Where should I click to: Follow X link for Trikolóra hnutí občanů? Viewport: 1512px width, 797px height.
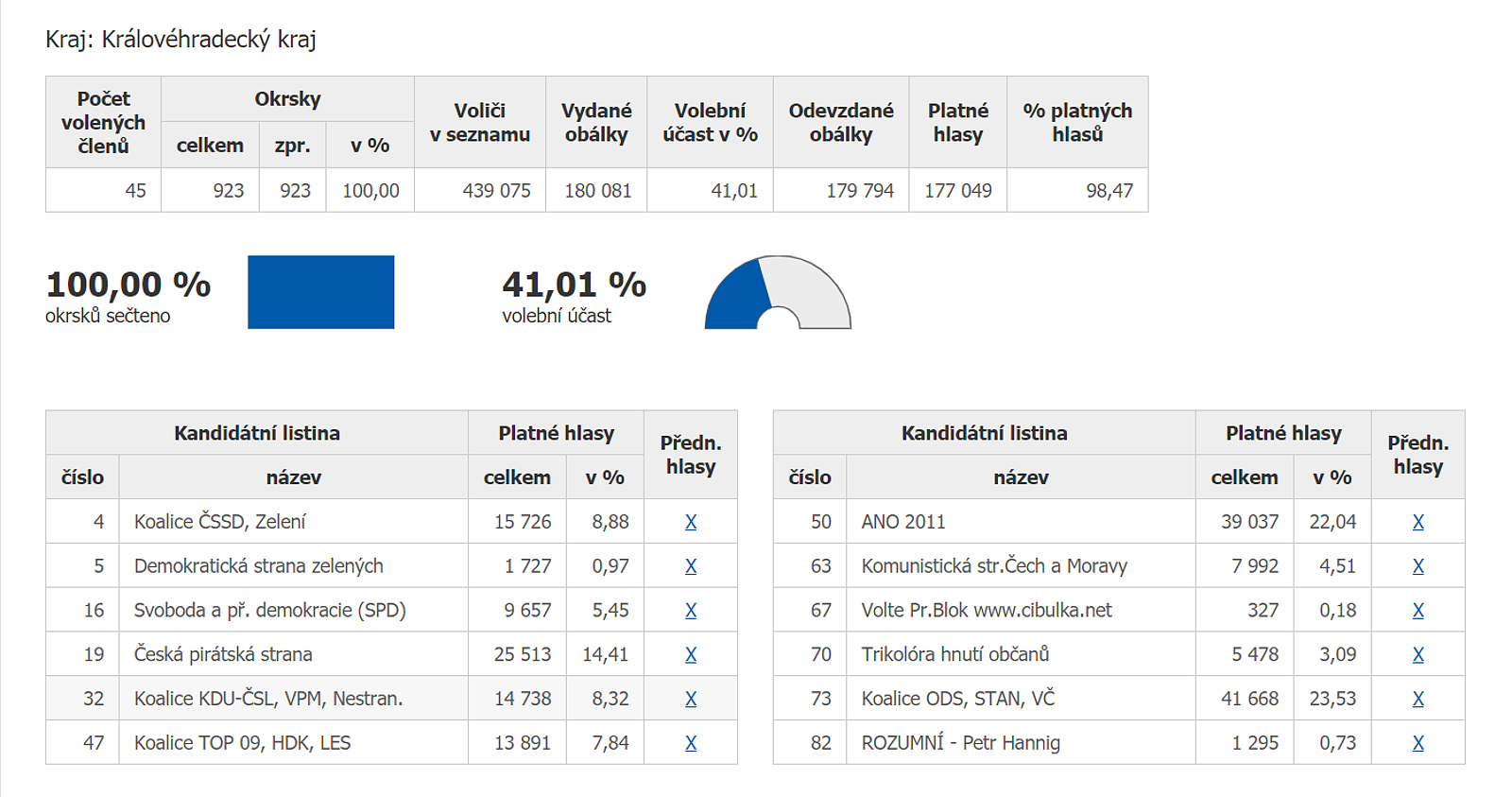click(x=1418, y=654)
